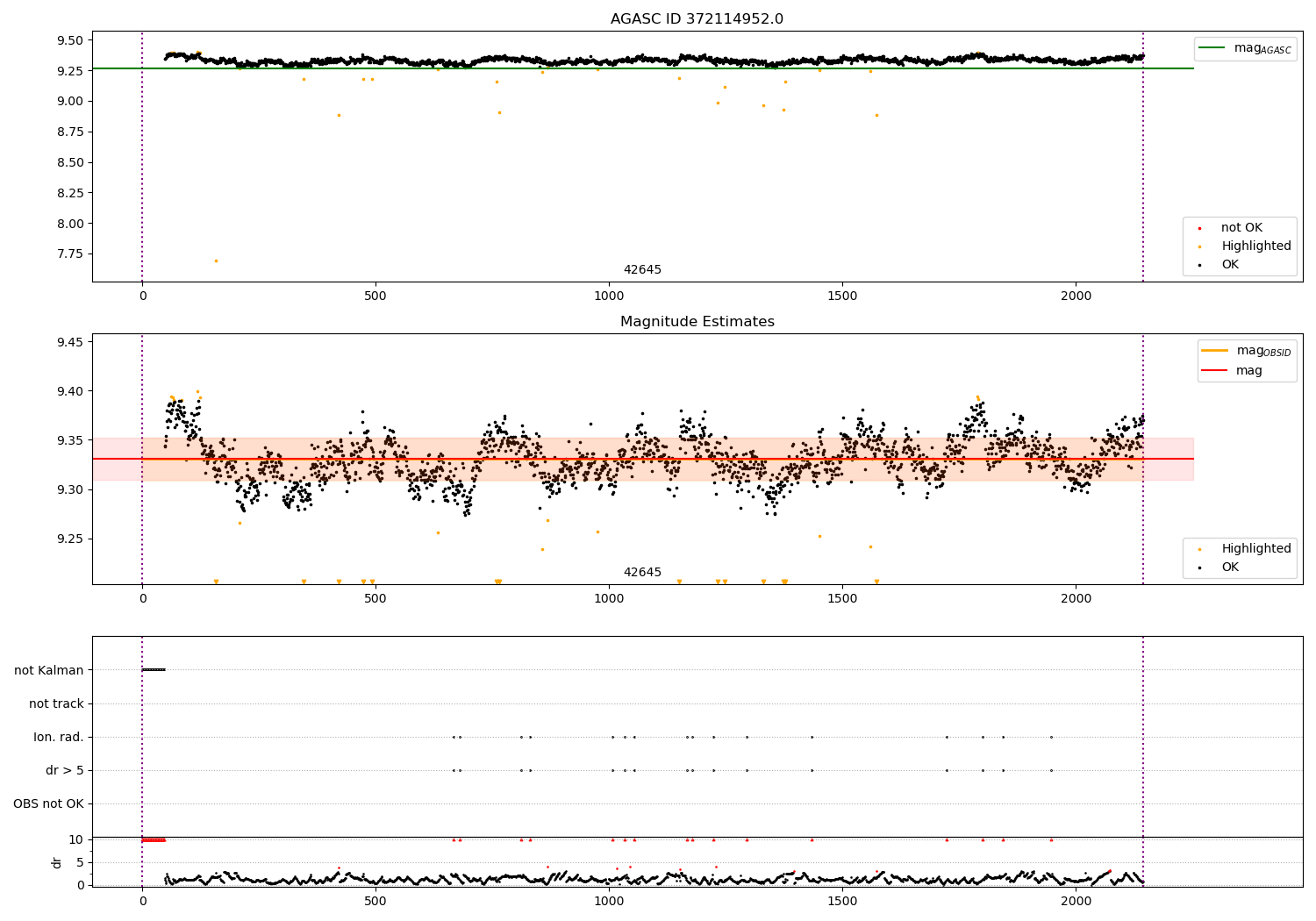The image size is (1316, 921).
Task: Click the lone orange outlier near magnitude 7.7
Action: click(x=216, y=261)
